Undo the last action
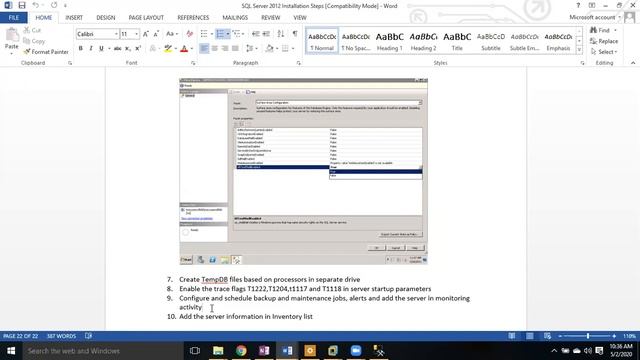This screenshot has height=360, width=640. [x=36, y=6]
